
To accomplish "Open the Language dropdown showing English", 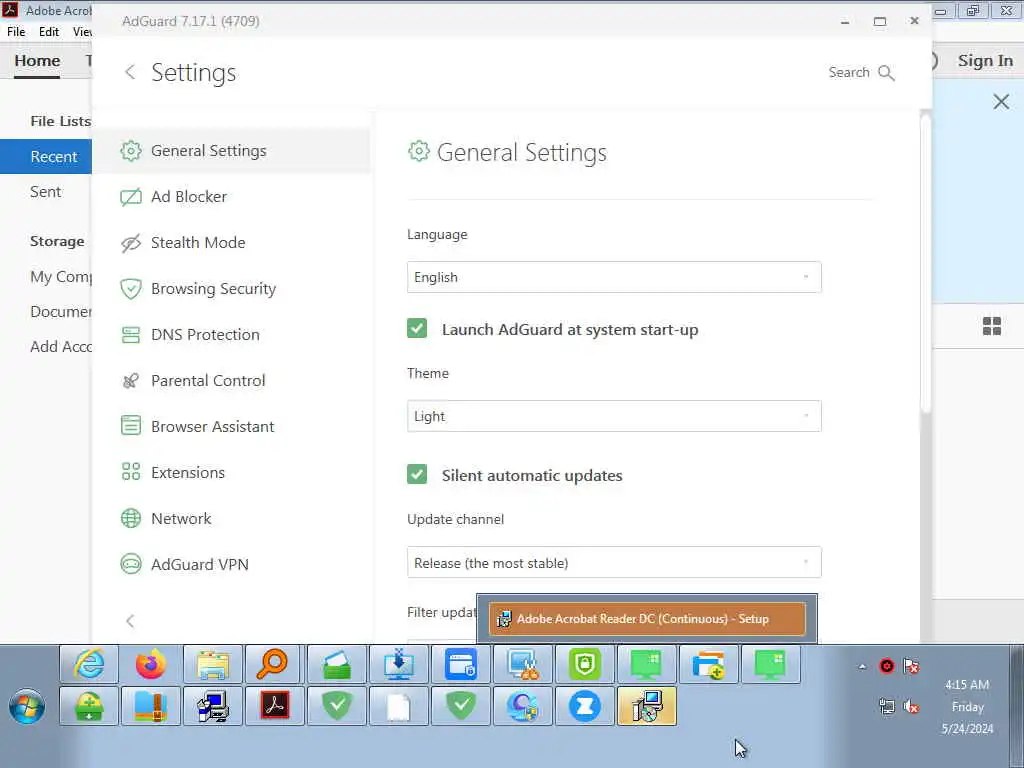I will [x=614, y=277].
